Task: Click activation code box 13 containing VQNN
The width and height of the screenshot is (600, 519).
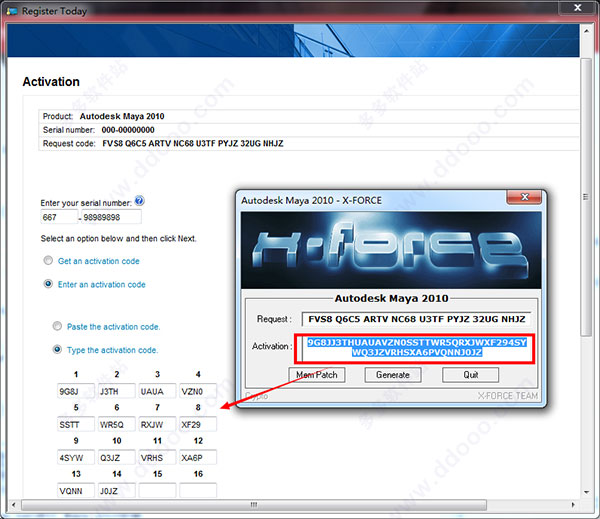Action: (76, 491)
